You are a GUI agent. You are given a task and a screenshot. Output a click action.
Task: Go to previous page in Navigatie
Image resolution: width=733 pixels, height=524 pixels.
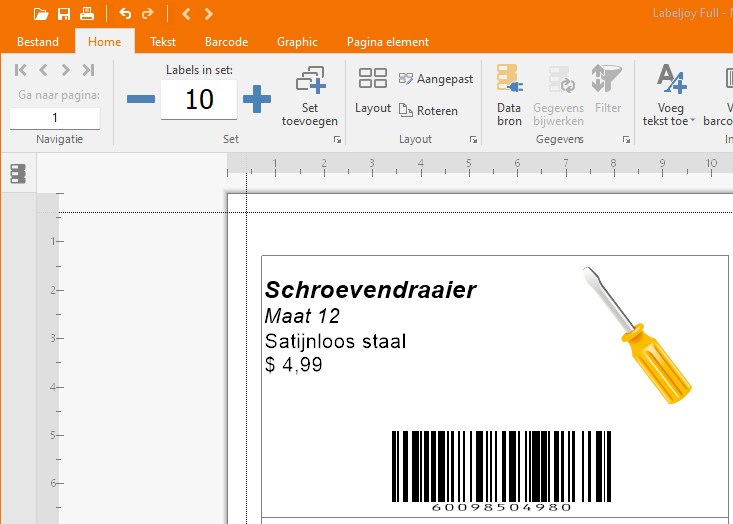43,70
